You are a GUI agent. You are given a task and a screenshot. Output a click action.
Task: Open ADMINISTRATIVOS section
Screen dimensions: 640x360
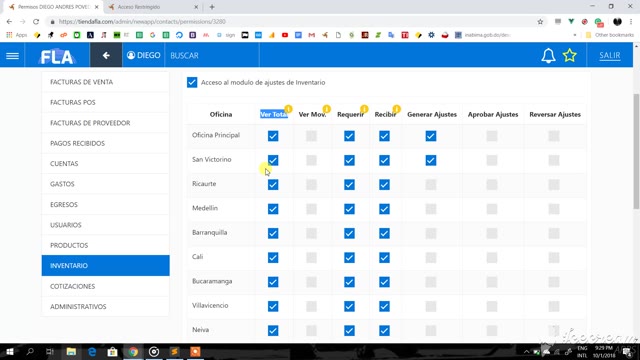[x=105, y=307]
